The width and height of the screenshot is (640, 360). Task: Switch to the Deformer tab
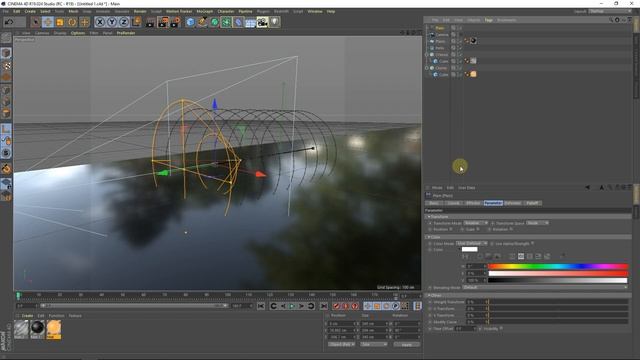[513, 203]
